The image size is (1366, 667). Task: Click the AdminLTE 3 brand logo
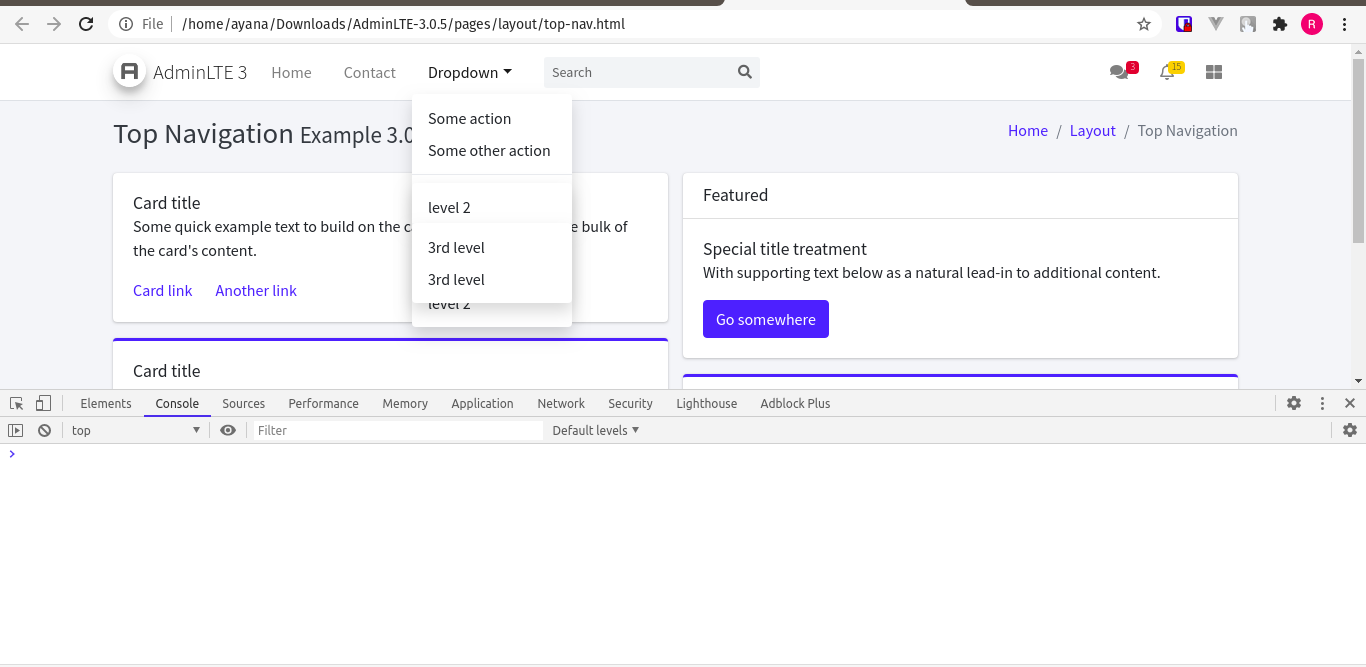pyautogui.click(x=129, y=70)
